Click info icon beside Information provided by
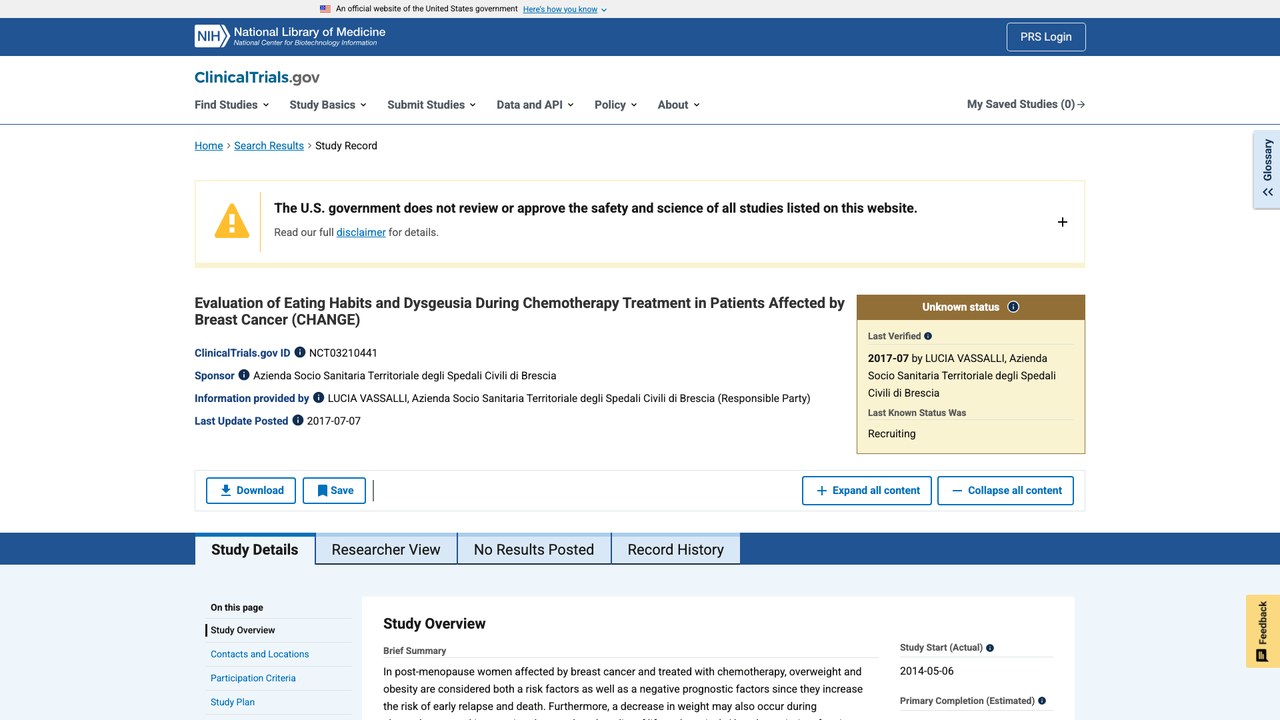 point(319,398)
